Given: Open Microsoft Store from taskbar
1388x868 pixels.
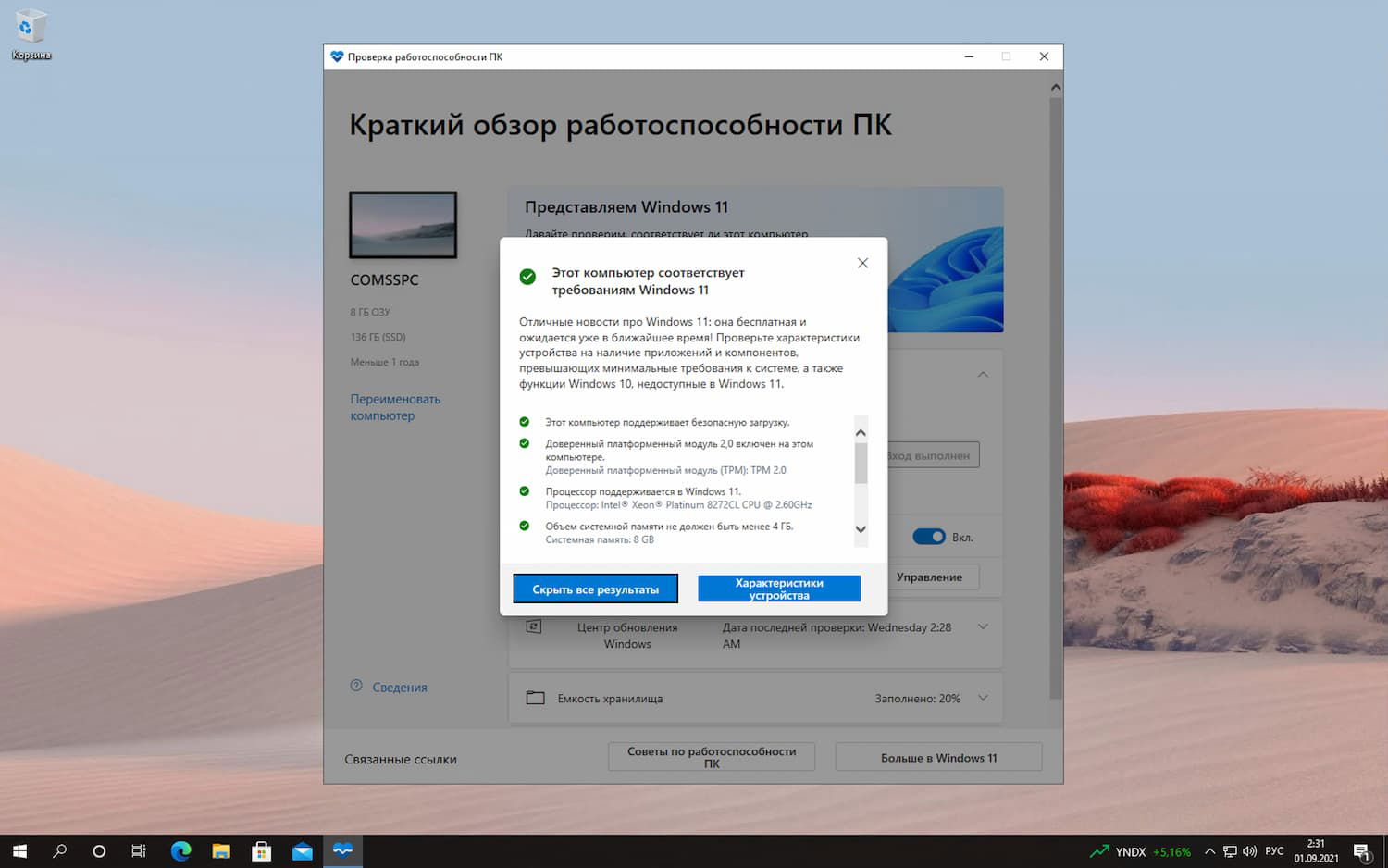Looking at the screenshot, I should point(262,851).
